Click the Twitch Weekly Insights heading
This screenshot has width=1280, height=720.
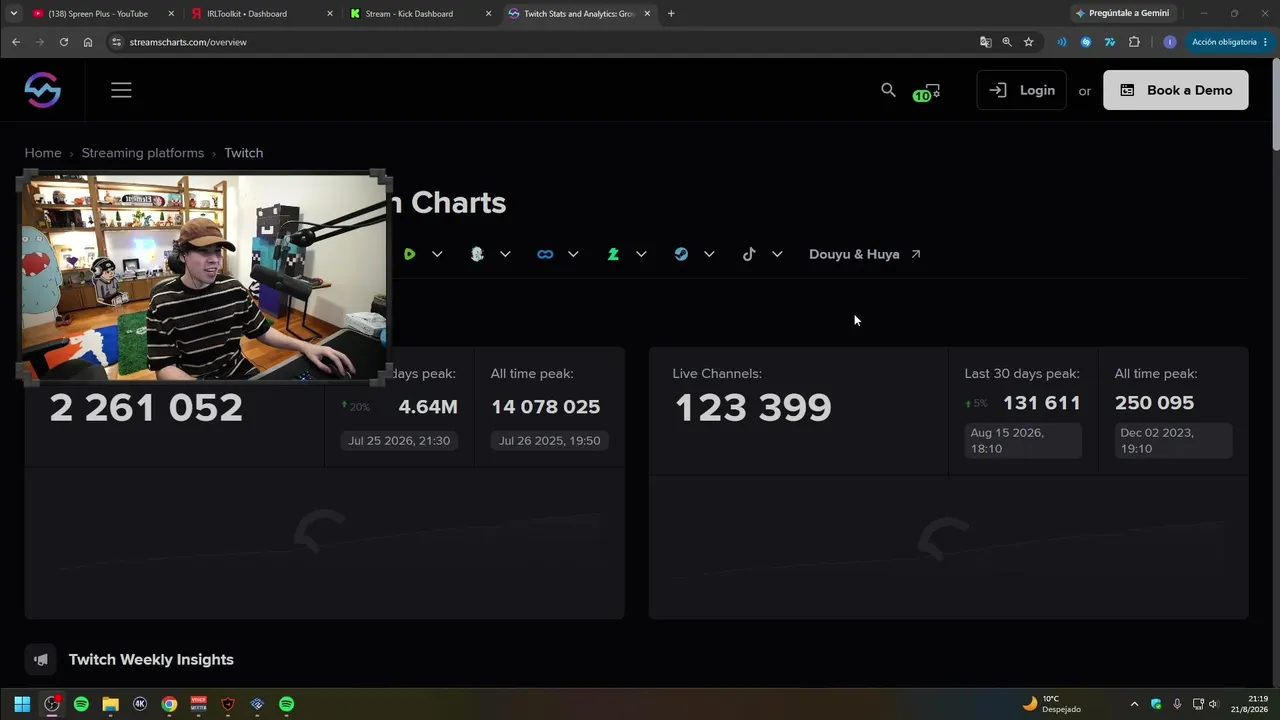point(151,660)
